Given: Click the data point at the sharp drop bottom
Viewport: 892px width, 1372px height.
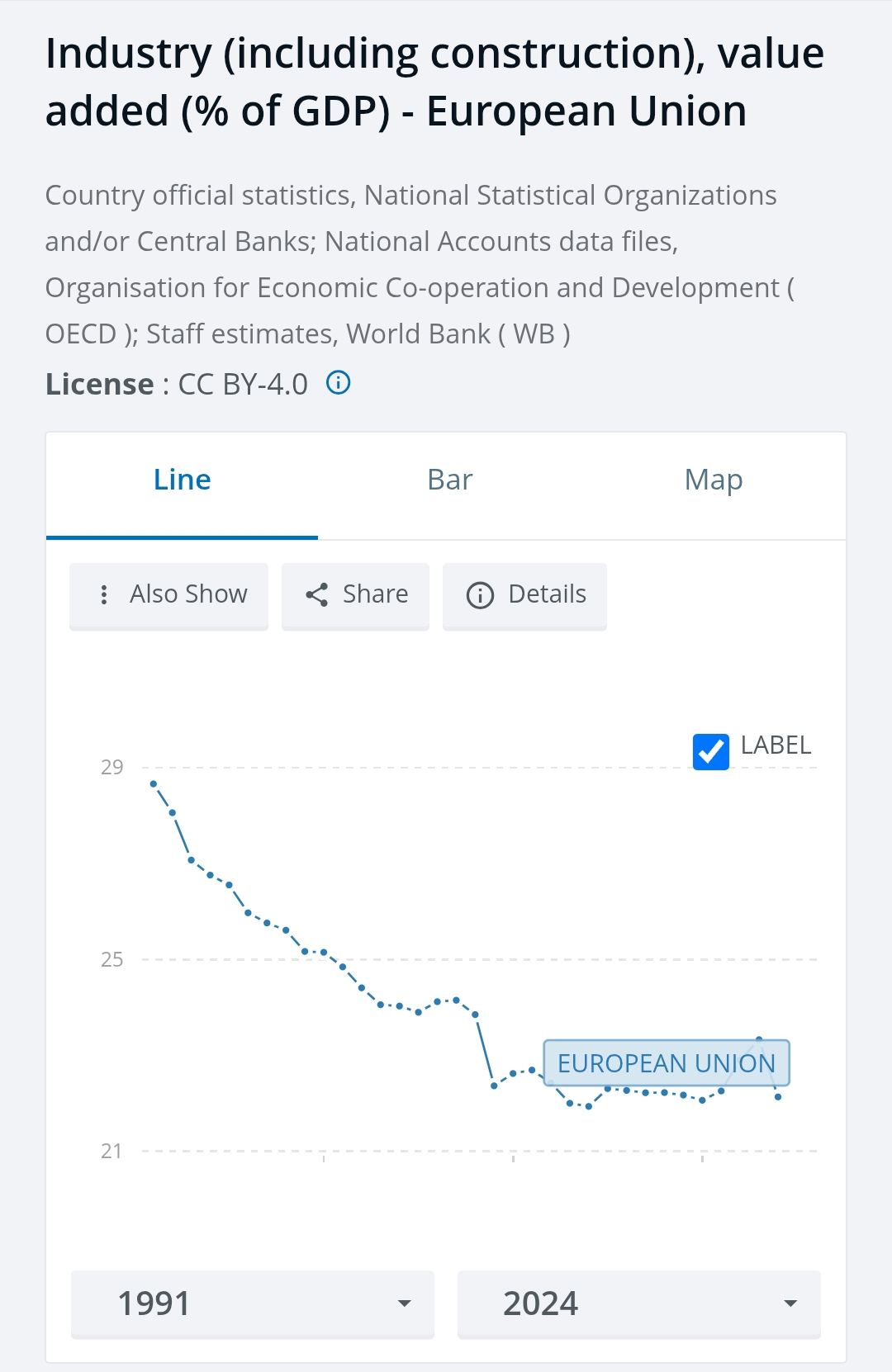Looking at the screenshot, I should pyautogui.click(x=494, y=1086).
